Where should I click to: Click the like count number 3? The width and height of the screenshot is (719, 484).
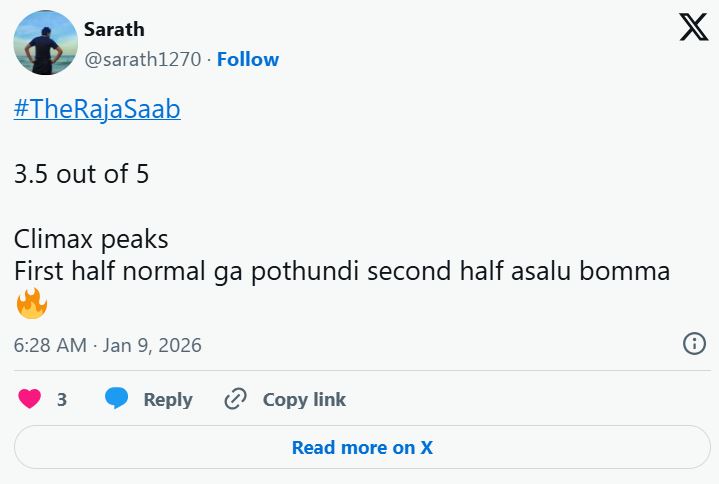point(62,399)
